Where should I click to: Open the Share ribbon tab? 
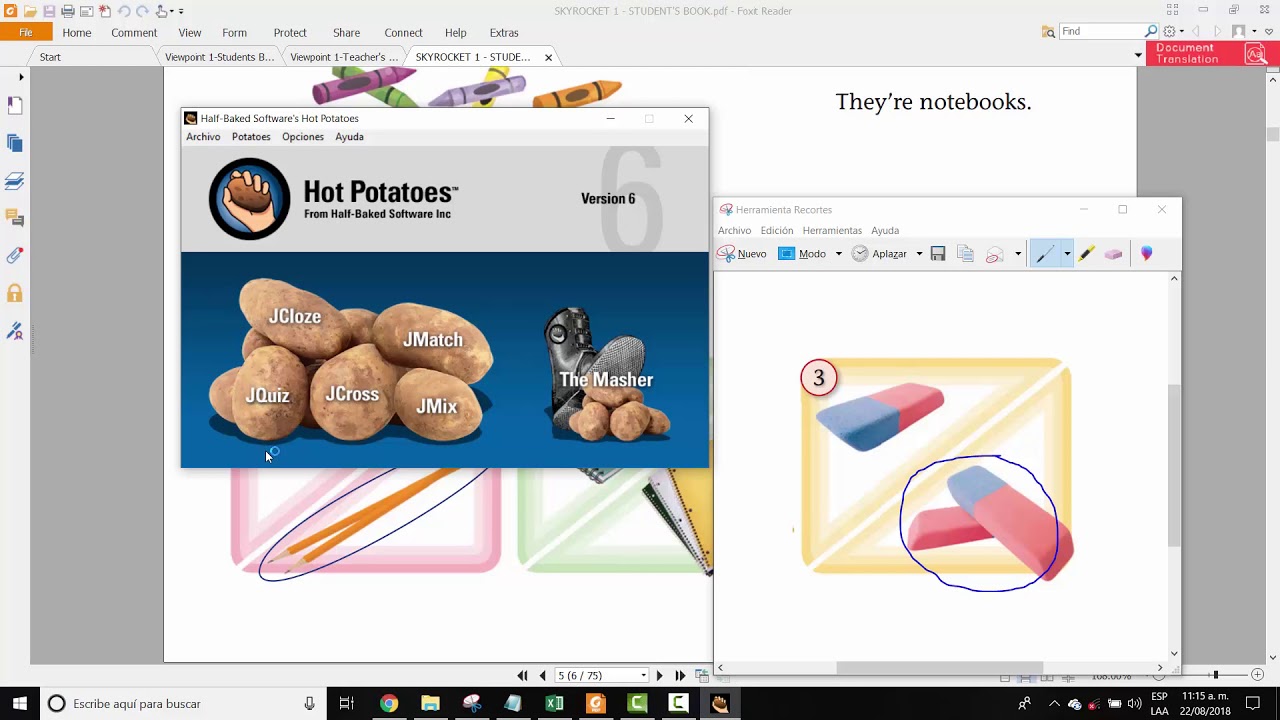coord(347,33)
